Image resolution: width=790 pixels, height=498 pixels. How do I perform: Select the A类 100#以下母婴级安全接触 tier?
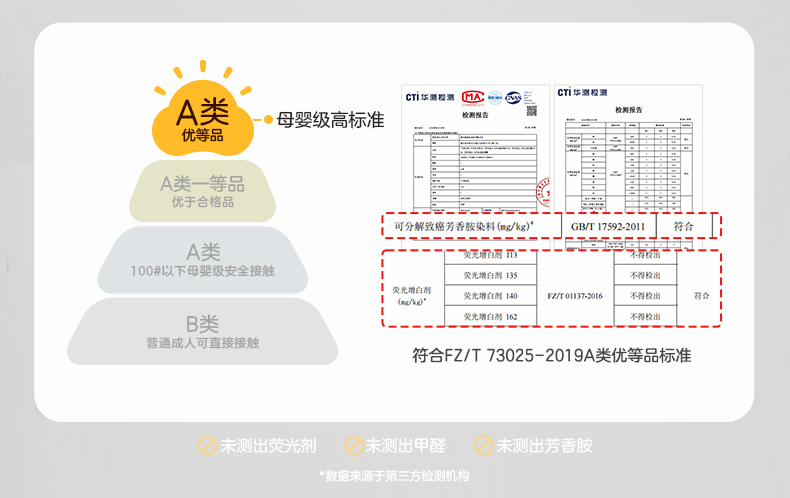203,260
